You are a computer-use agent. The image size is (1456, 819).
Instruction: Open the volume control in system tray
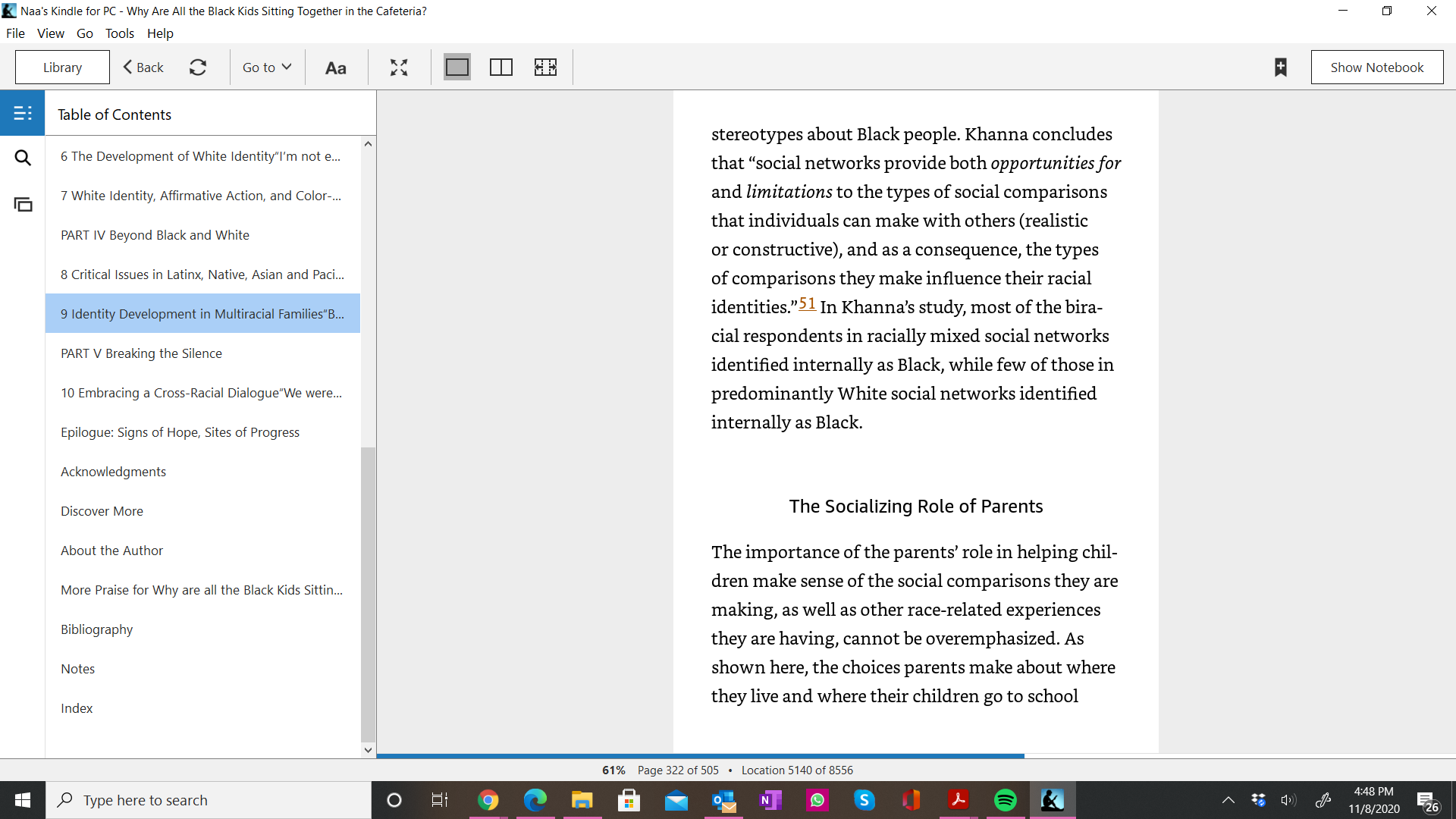pyautogui.click(x=1288, y=800)
